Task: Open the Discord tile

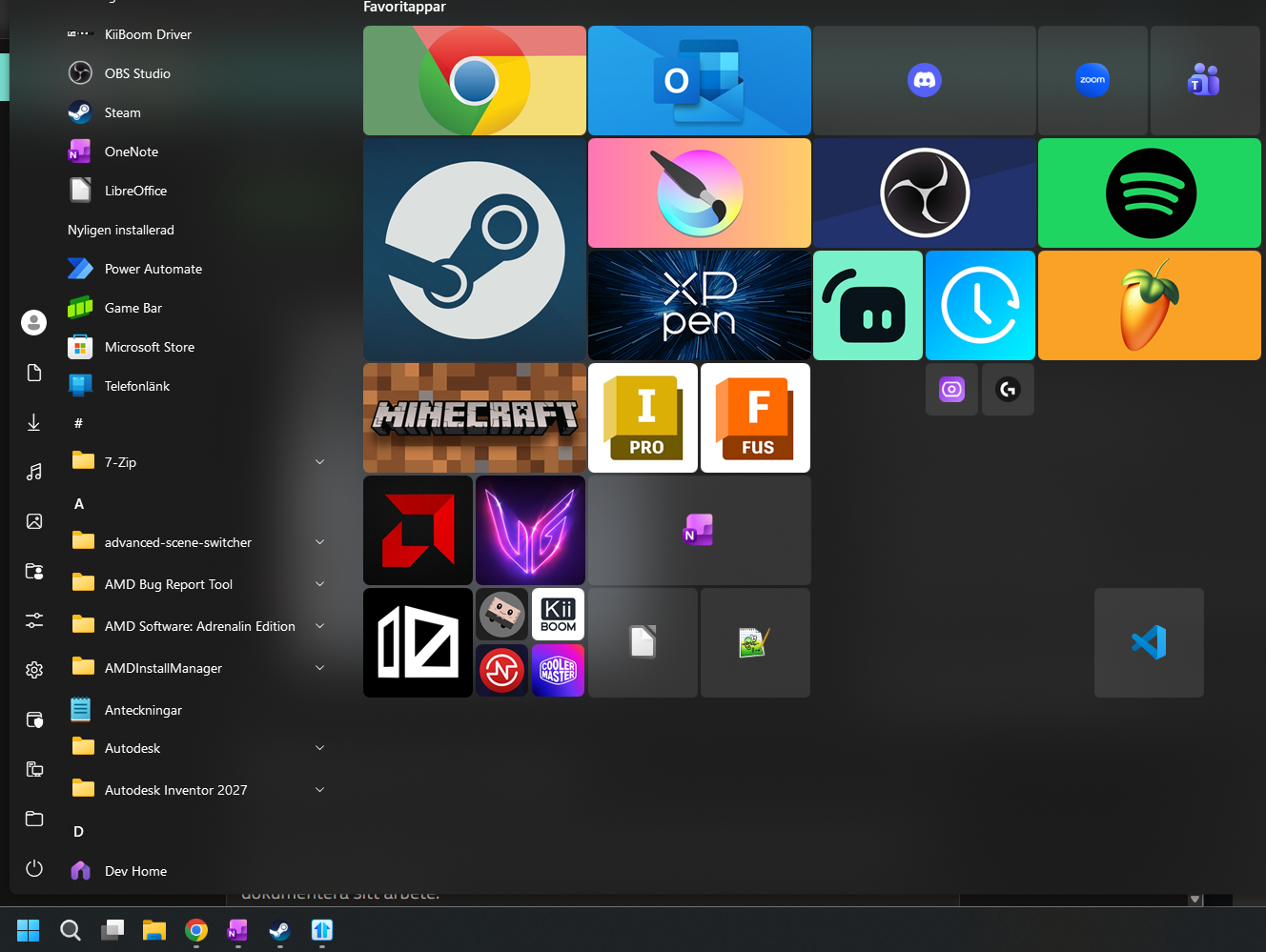Action: tap(925, 81)
